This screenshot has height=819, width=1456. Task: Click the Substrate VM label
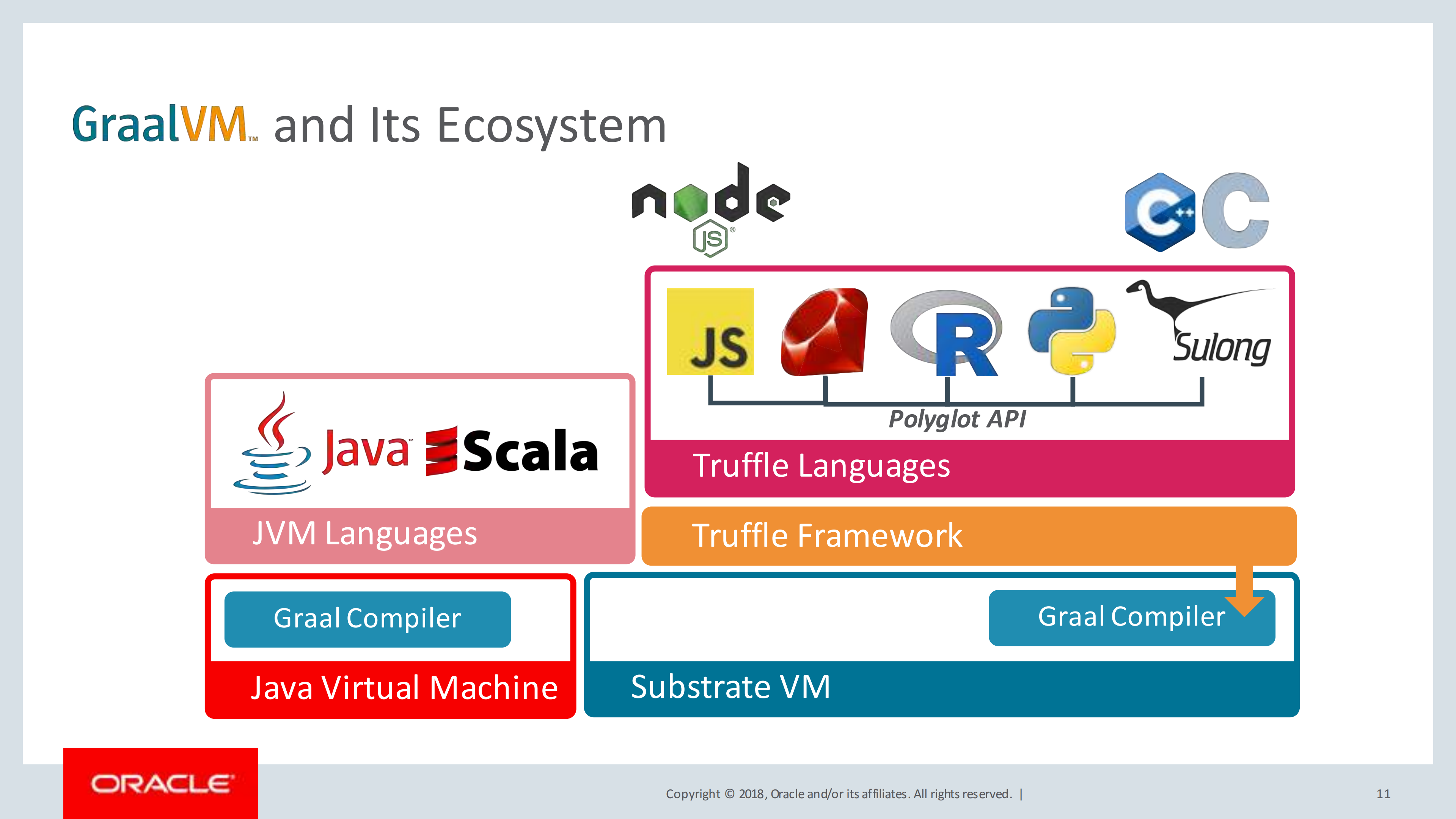click(730, 687)
